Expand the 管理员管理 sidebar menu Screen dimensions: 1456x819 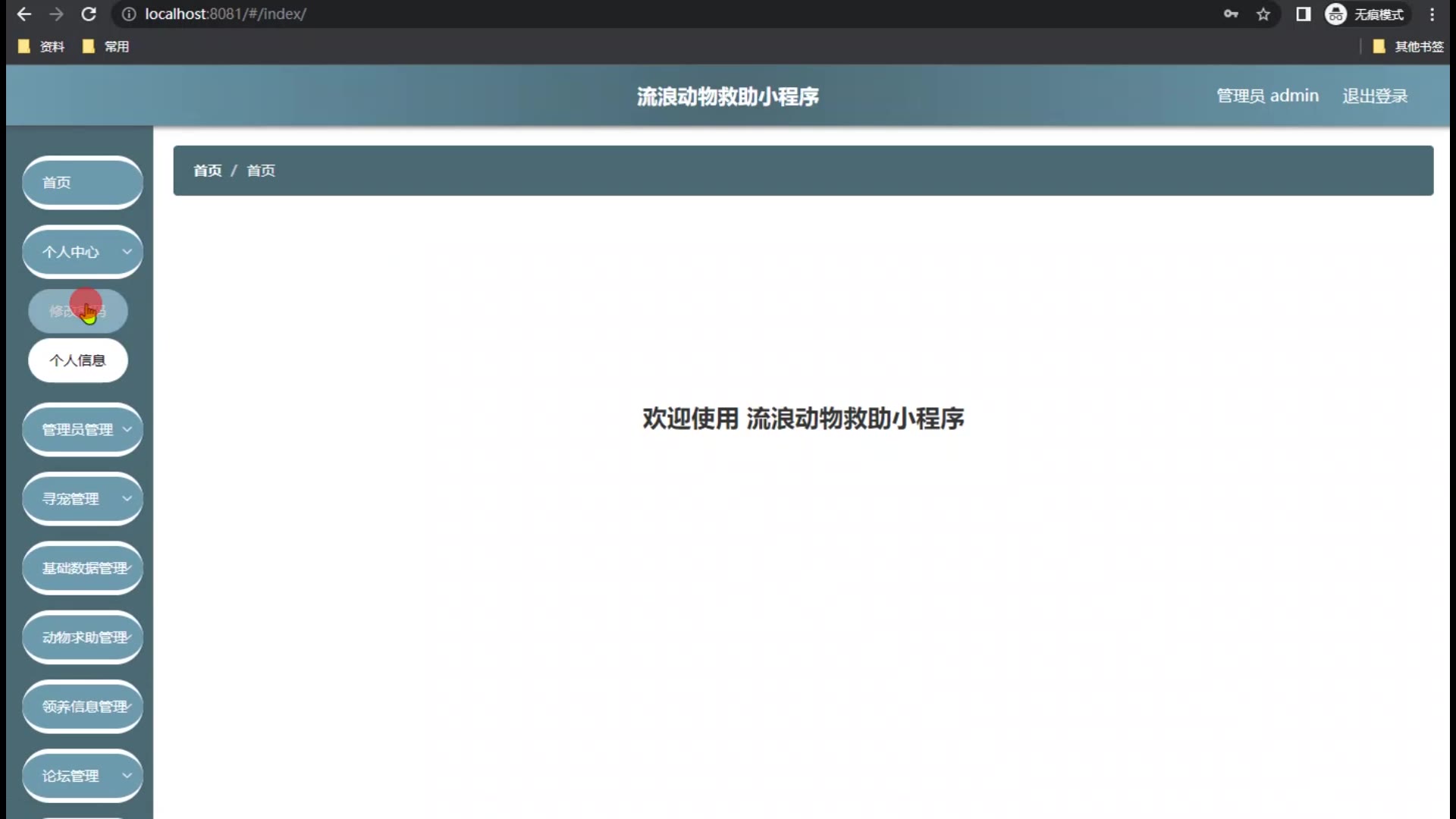click(x=82, y=430)
